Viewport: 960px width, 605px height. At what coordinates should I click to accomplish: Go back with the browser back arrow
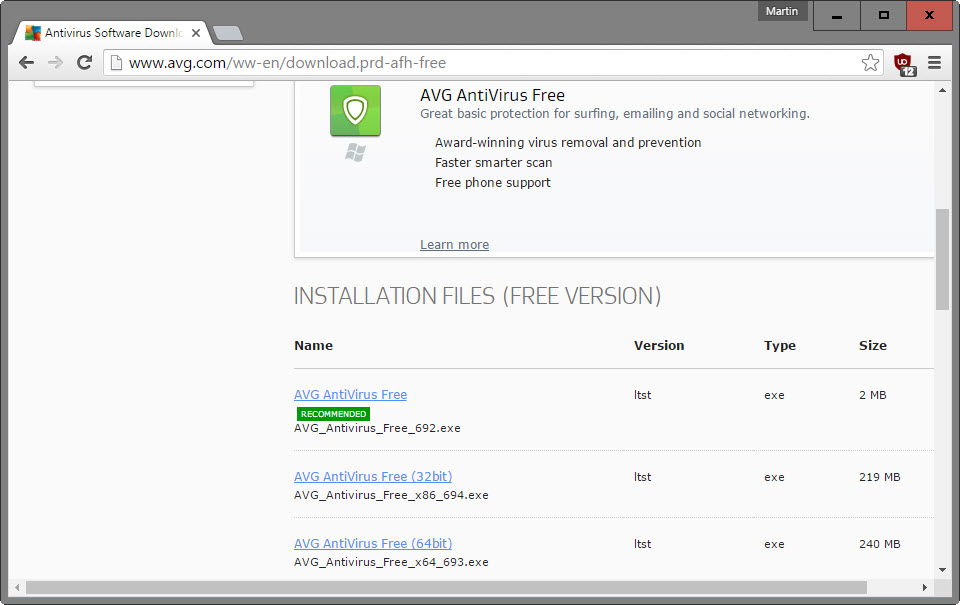(26, 62)
